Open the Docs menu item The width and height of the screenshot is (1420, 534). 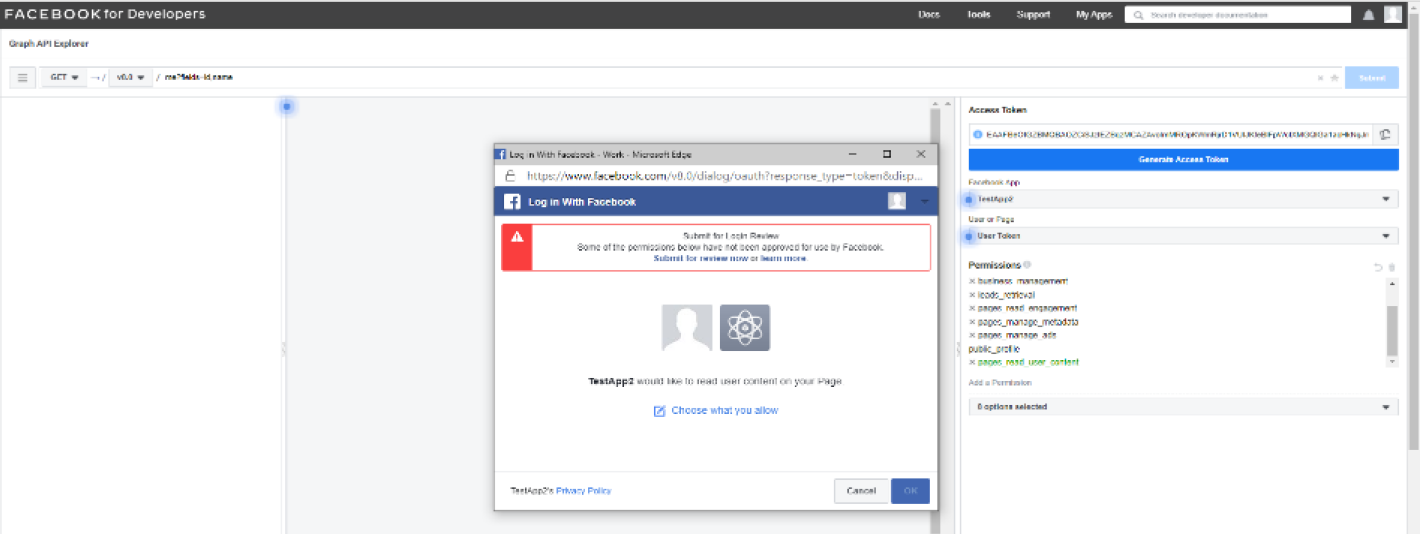928,15
